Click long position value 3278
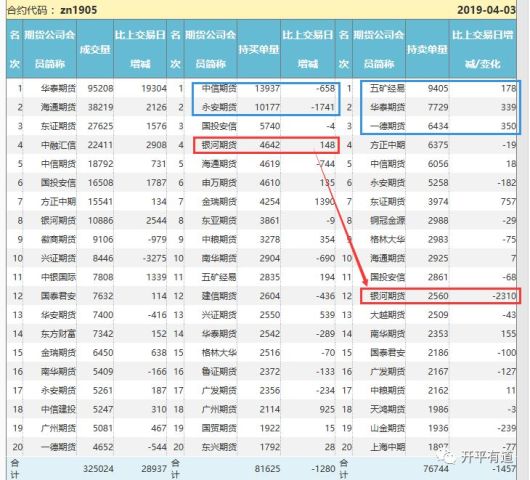Screen dimensions: 530x480 point(269,240)
